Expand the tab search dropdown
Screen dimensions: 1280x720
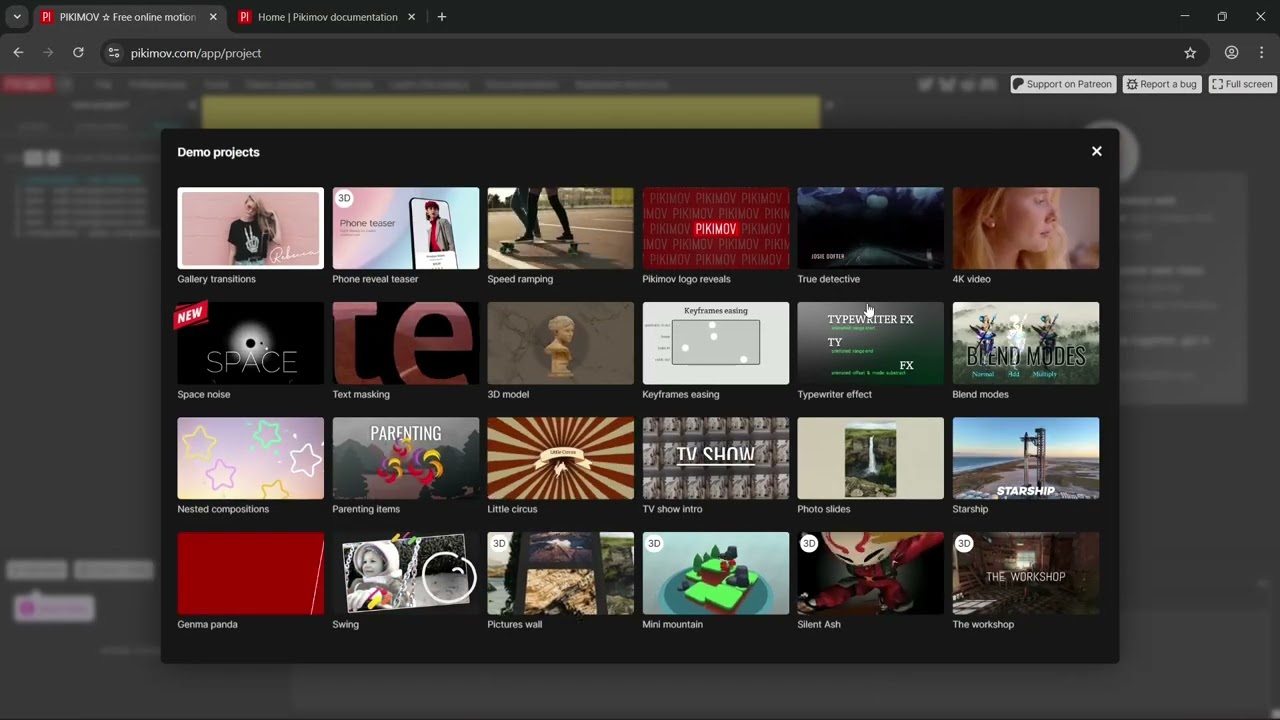[x=17, y=17]
